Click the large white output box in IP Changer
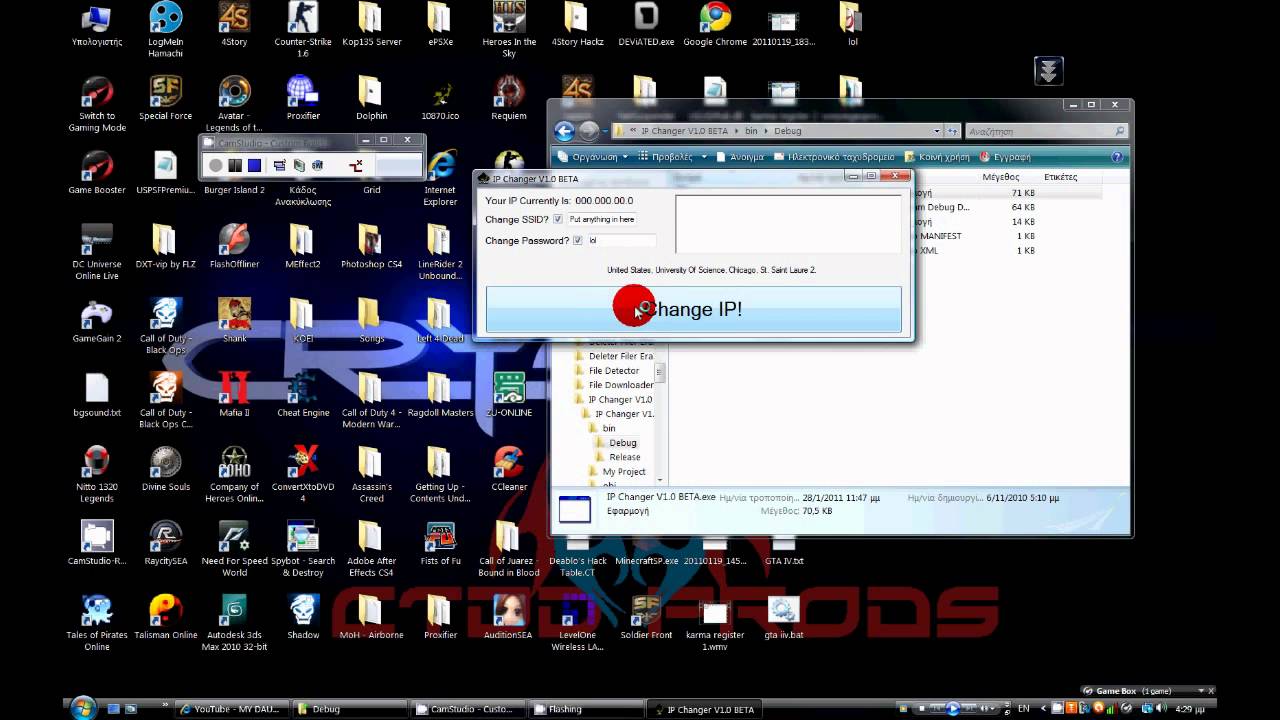Image resolution: width=1280 pixels, height=720 pixels. 788,224
